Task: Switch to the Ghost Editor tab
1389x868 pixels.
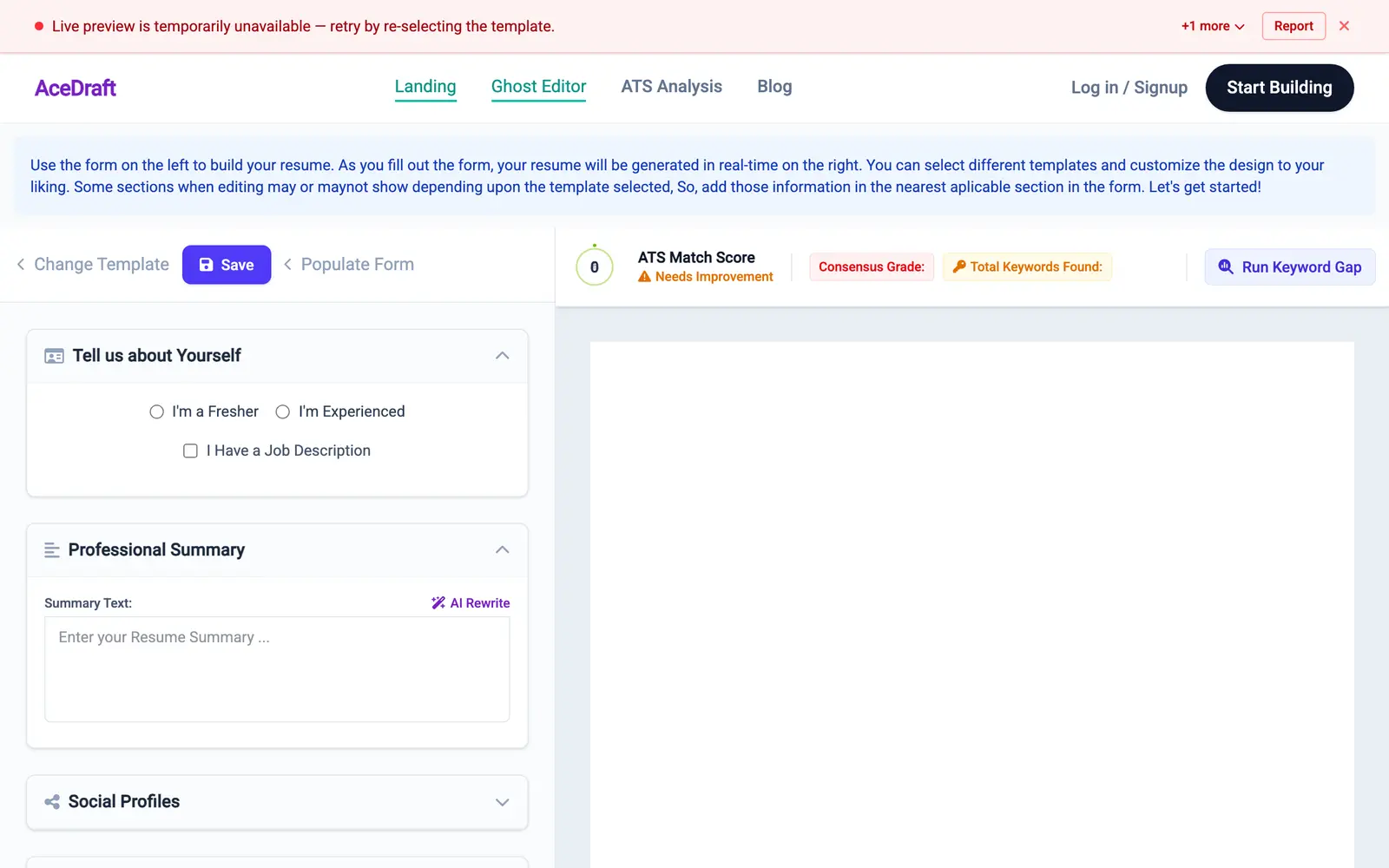Action: coord(539,87)
